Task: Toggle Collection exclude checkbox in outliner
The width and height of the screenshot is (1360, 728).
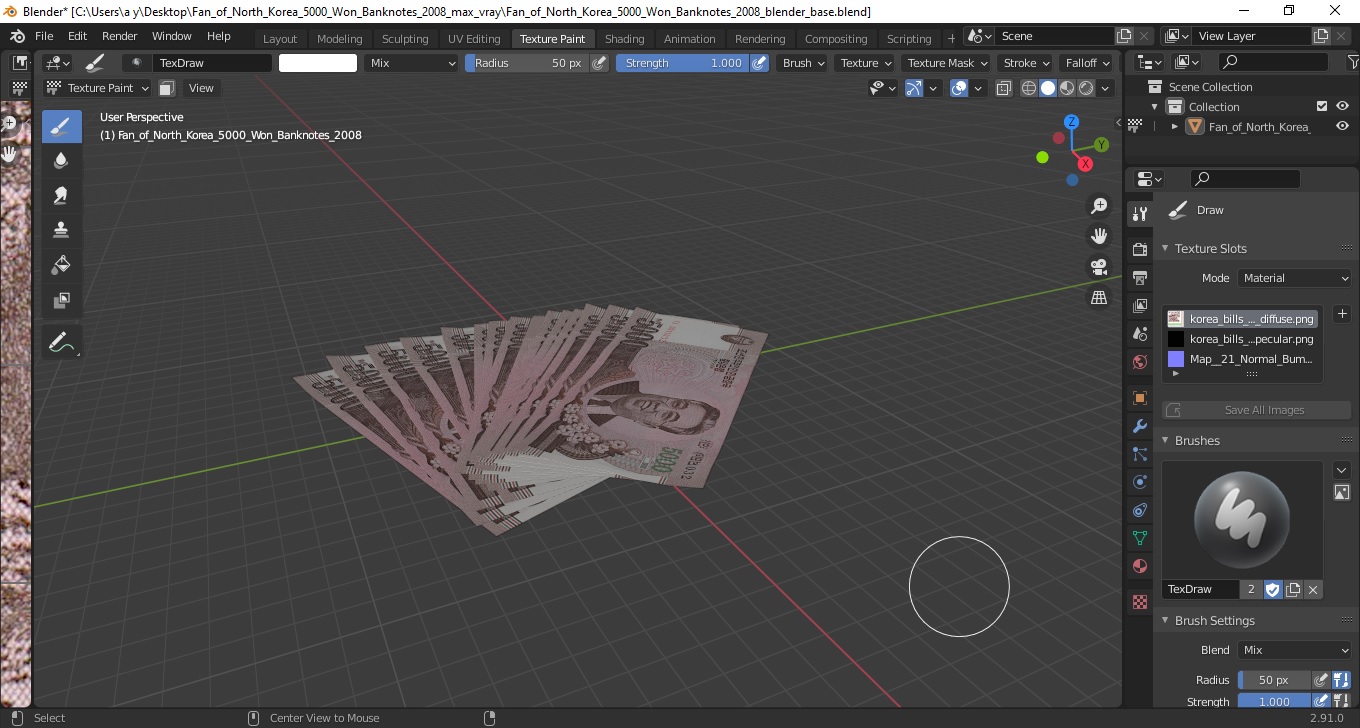Action: (1322, 106)
